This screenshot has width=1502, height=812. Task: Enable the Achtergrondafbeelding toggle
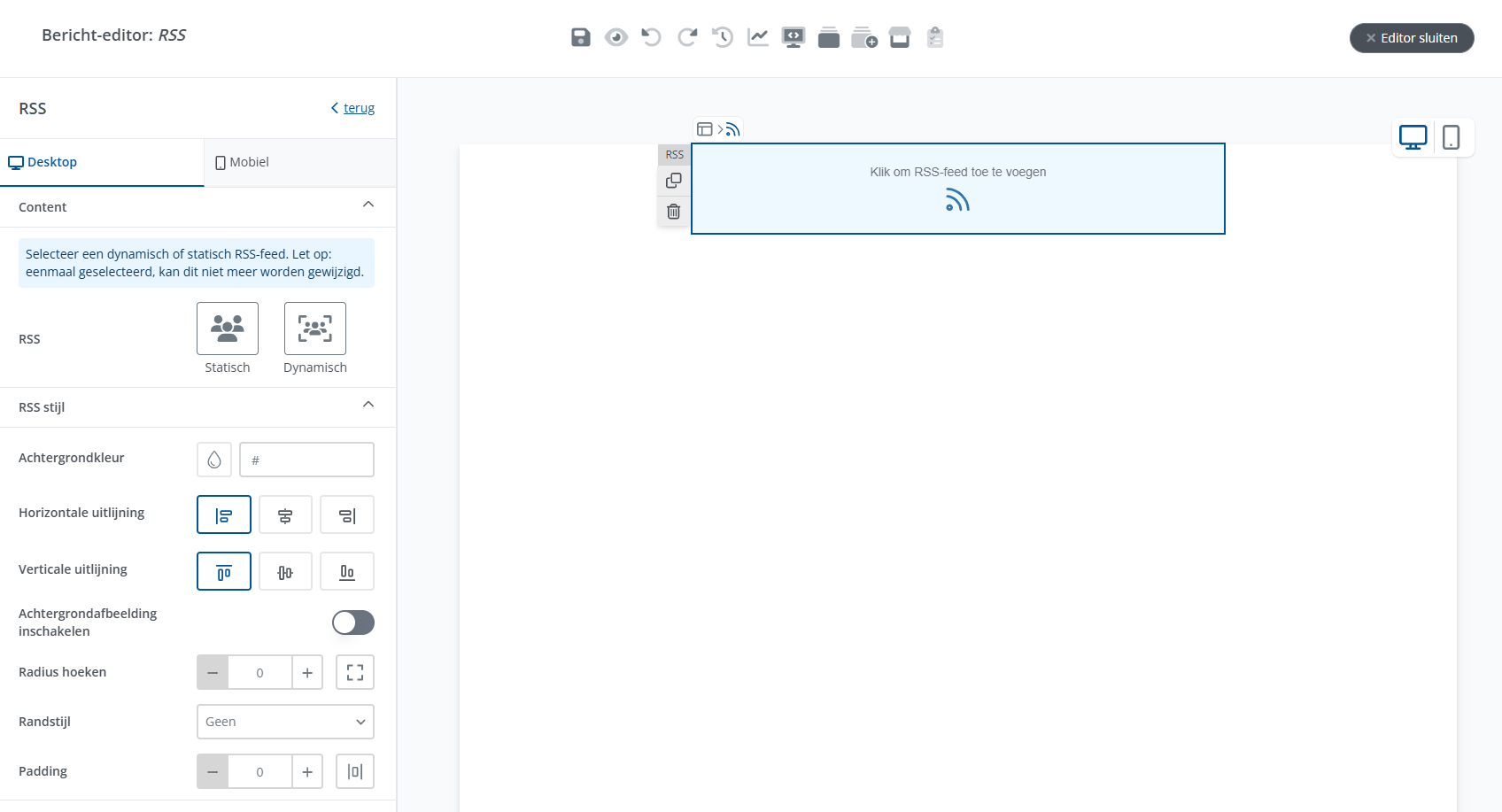[352, 623]
